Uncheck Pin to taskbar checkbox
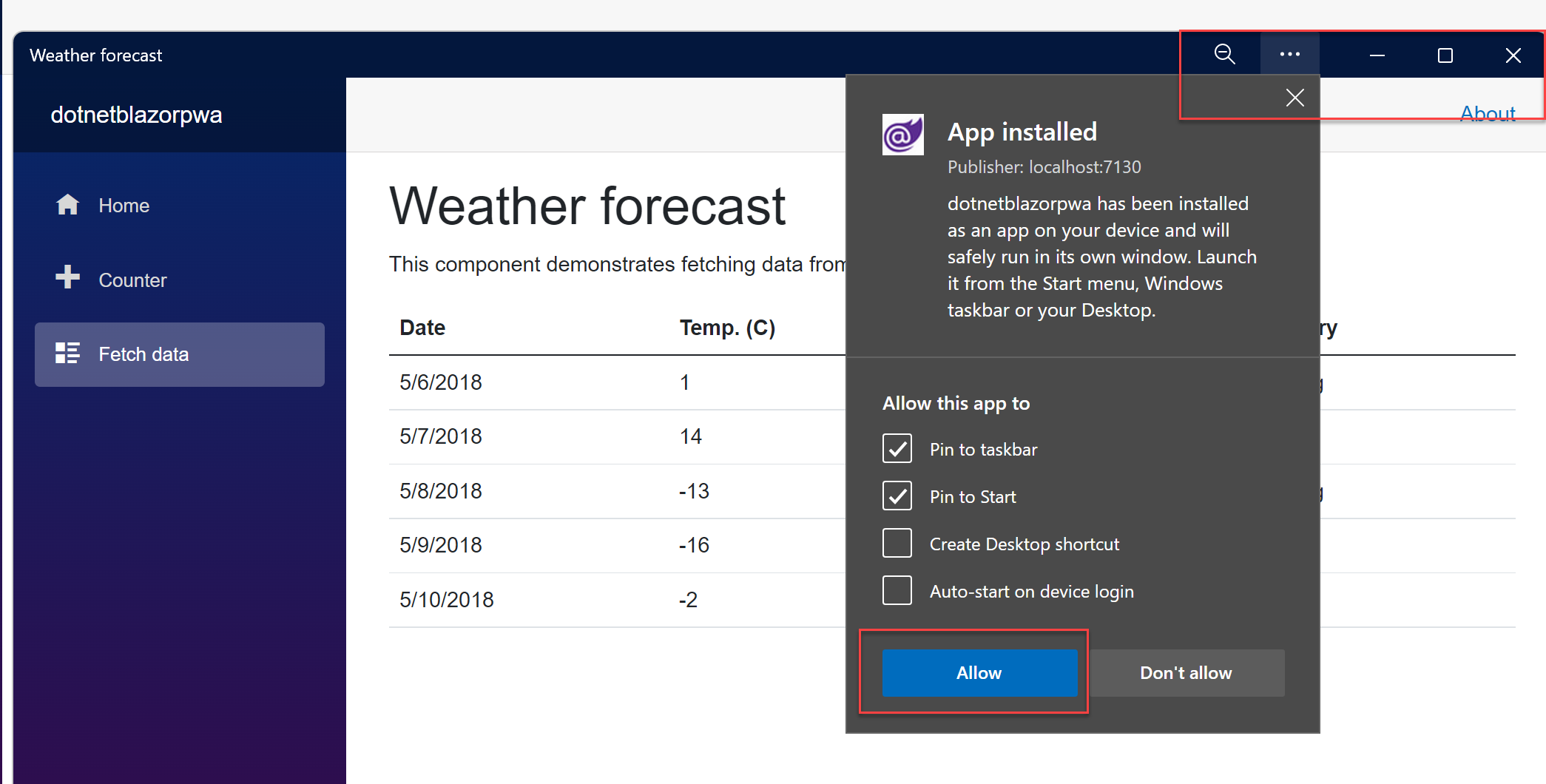 pyautogui.click(x=897, y=449)
